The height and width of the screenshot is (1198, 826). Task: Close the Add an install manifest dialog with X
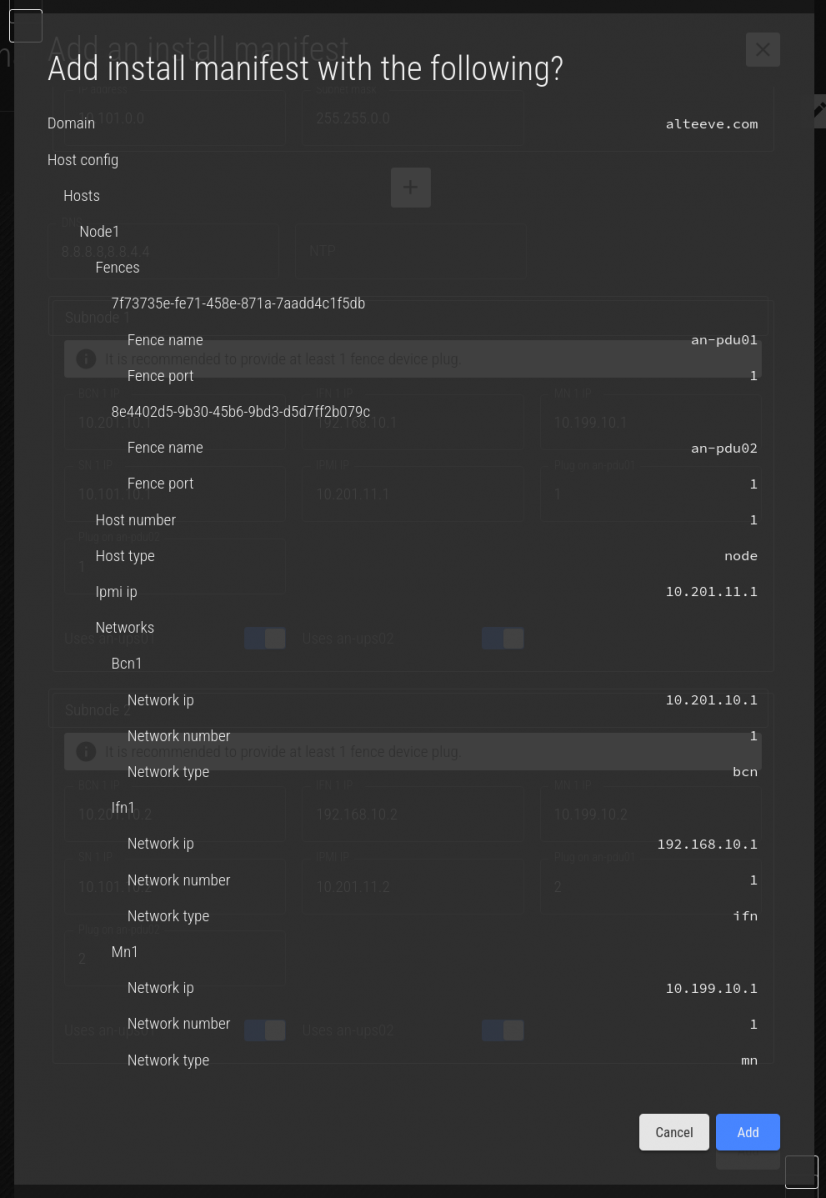coord(762,50)
